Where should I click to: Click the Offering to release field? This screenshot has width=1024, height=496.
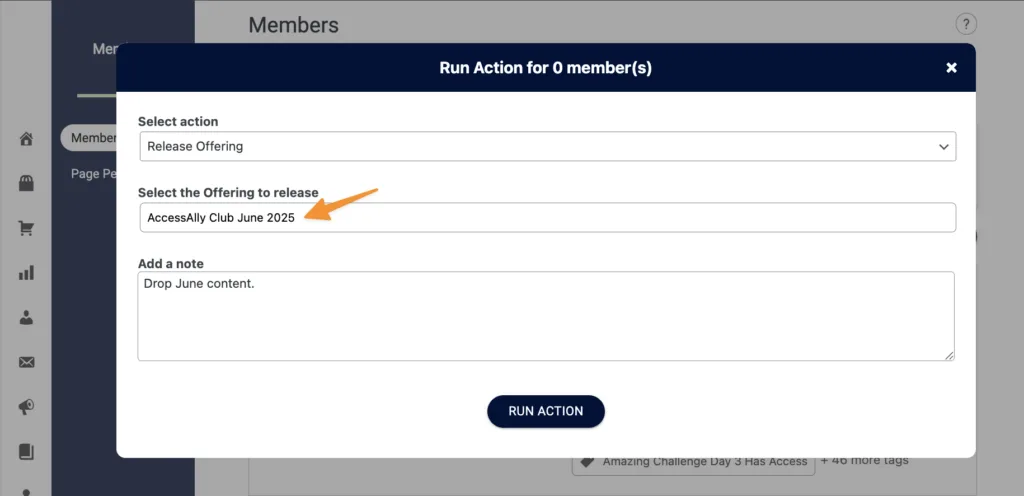547,218
